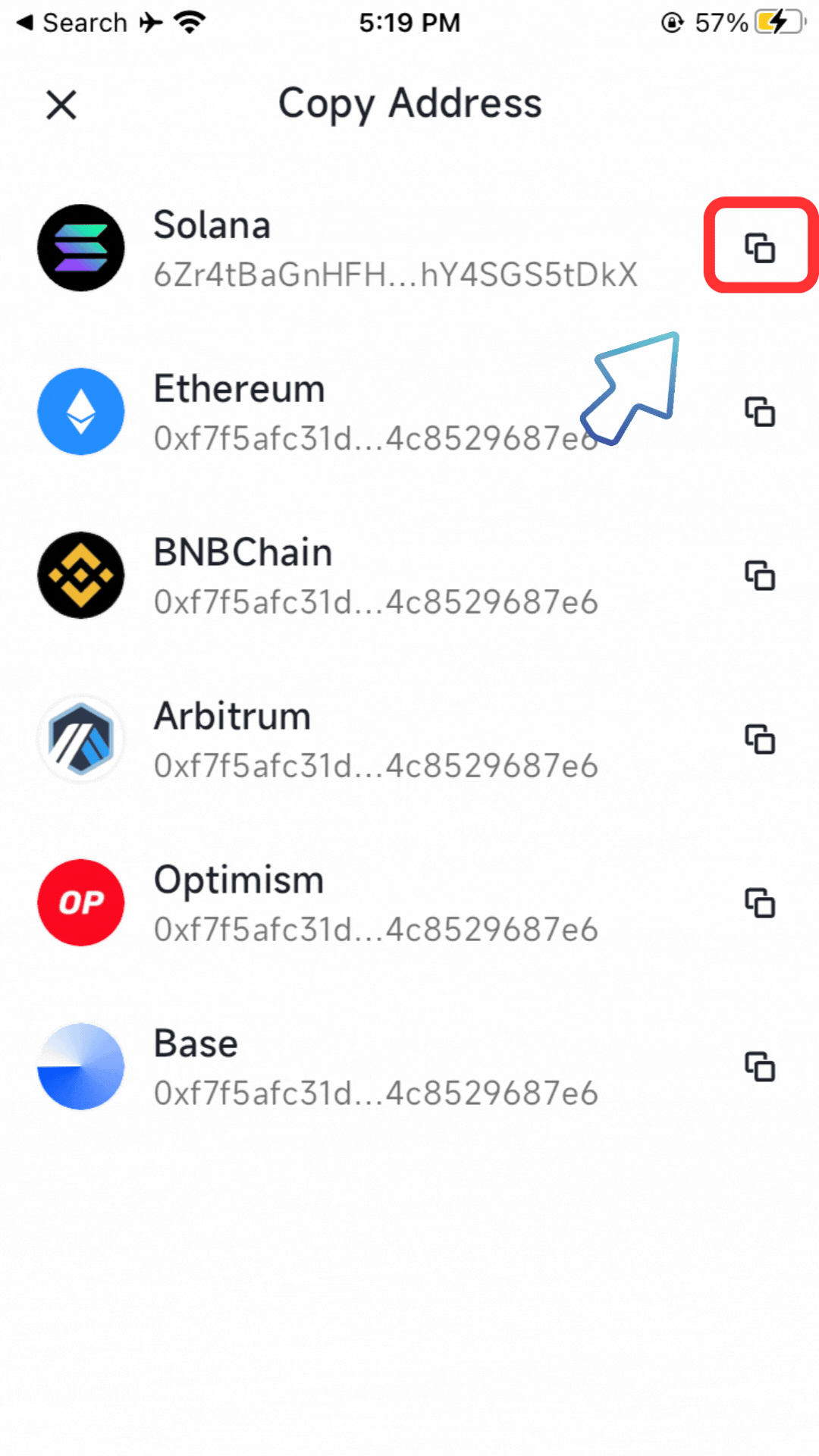The width and height of the screenshot is (819, 1456).
Task: Copy the Base address
Action: coord(760,1067)
